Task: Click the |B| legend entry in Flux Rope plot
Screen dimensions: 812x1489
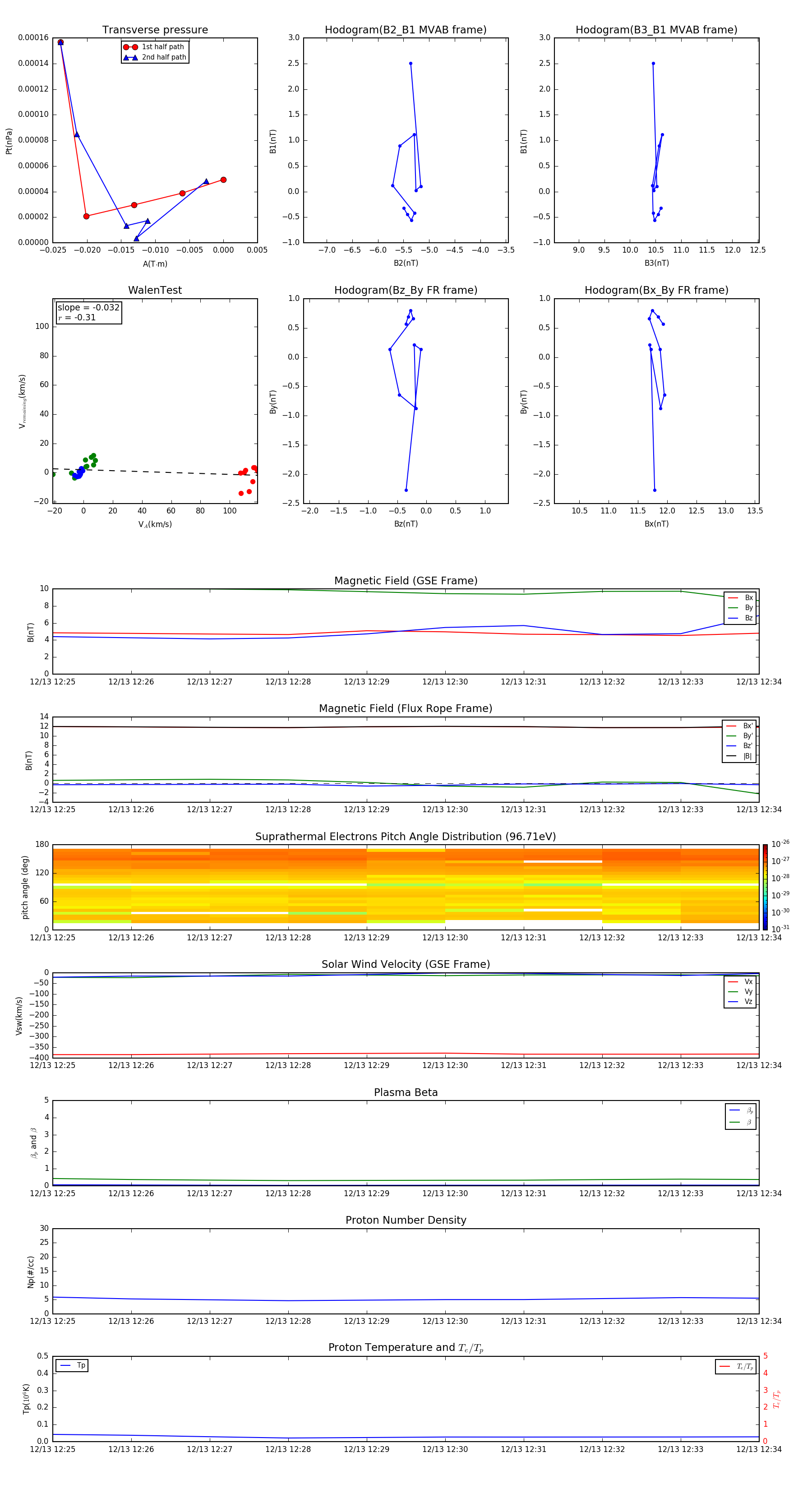Action: [x=739, y=756]
